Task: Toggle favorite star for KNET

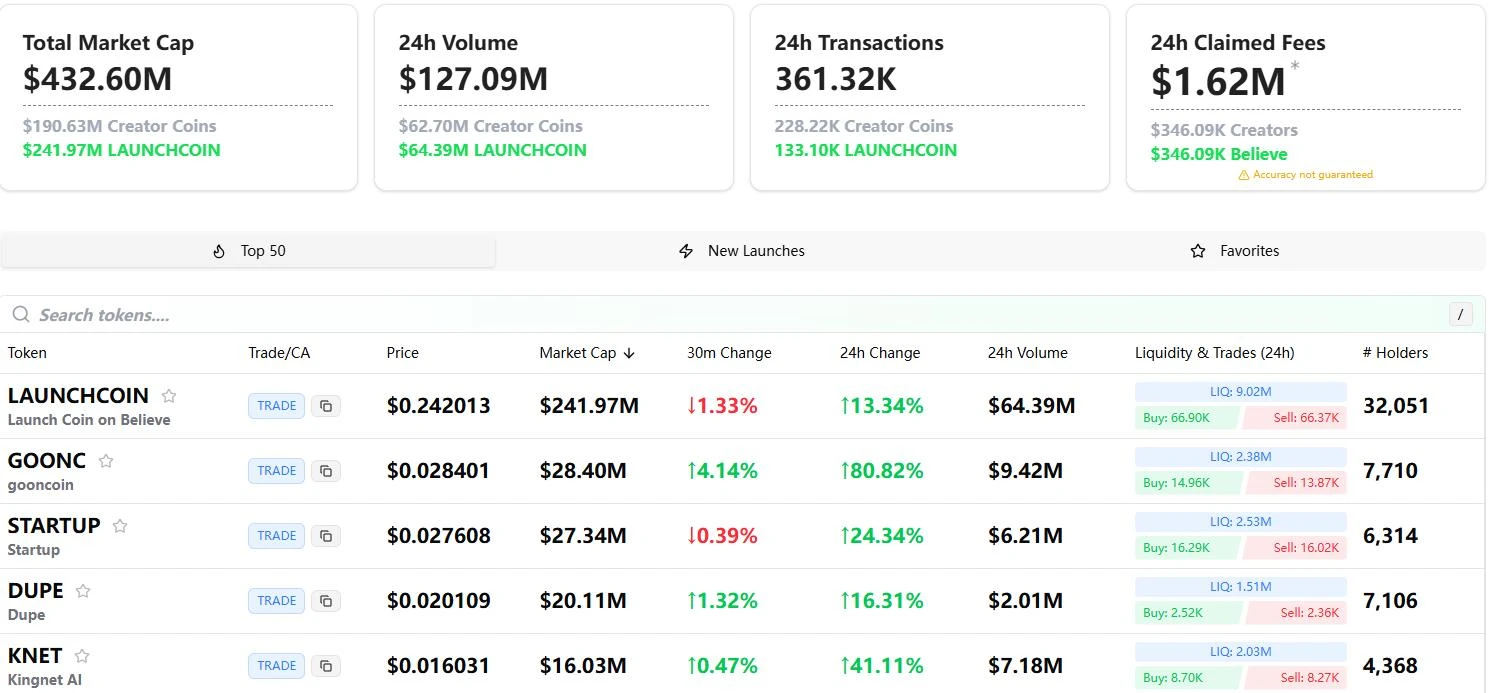Action: [82, 656]
